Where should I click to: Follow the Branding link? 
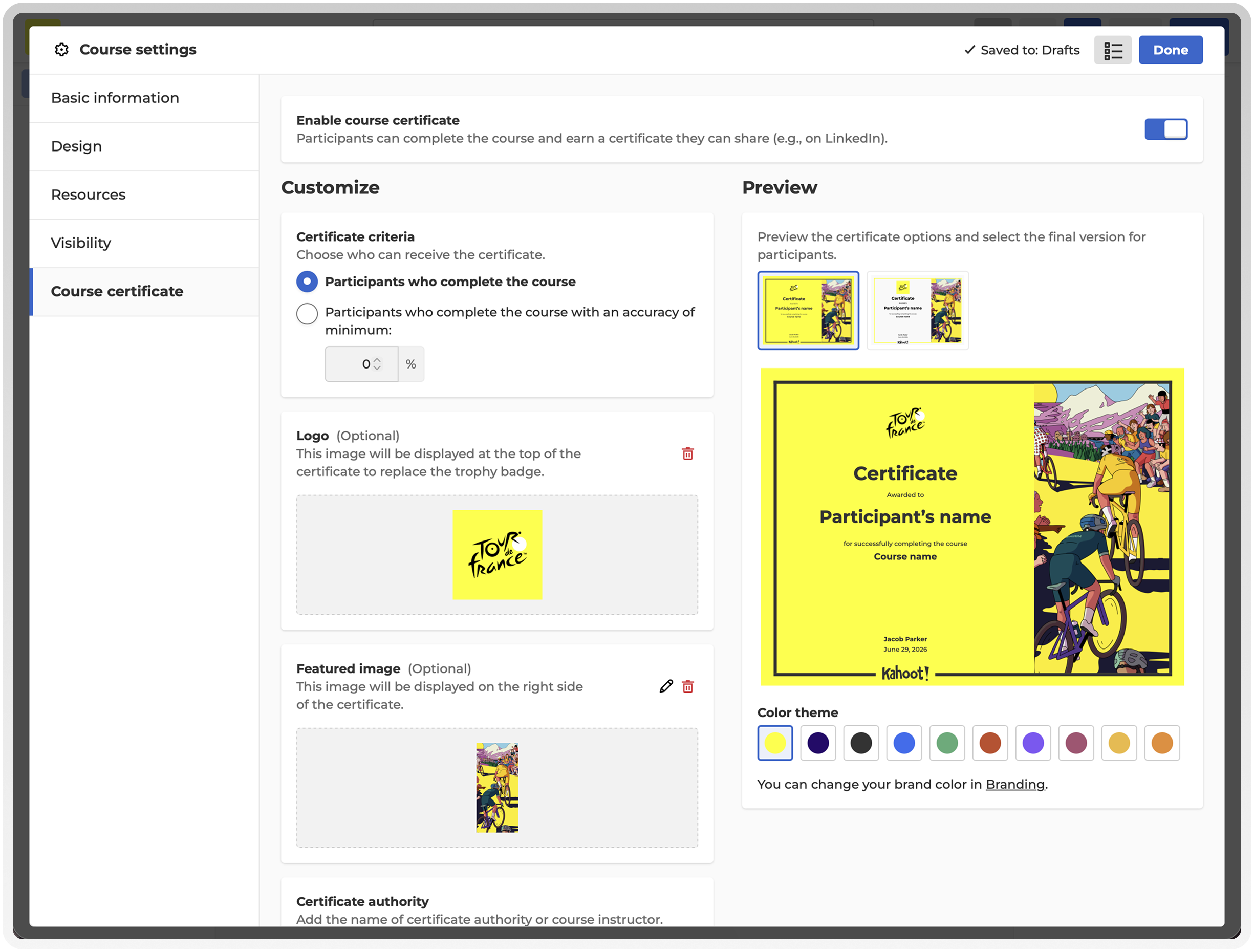1015,784
